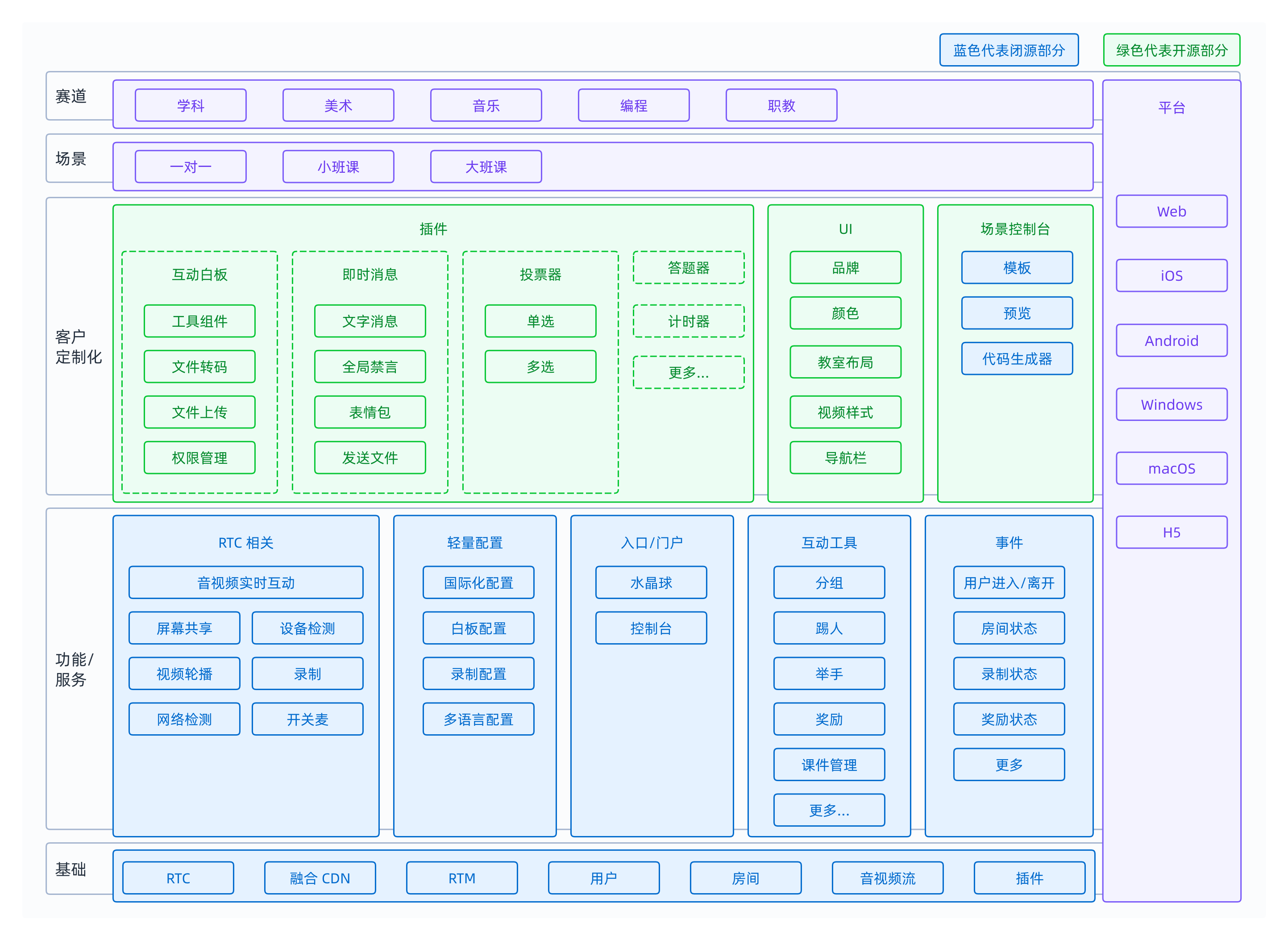
Task: Click 多选 under 投票器
Action: click(540, 367)
